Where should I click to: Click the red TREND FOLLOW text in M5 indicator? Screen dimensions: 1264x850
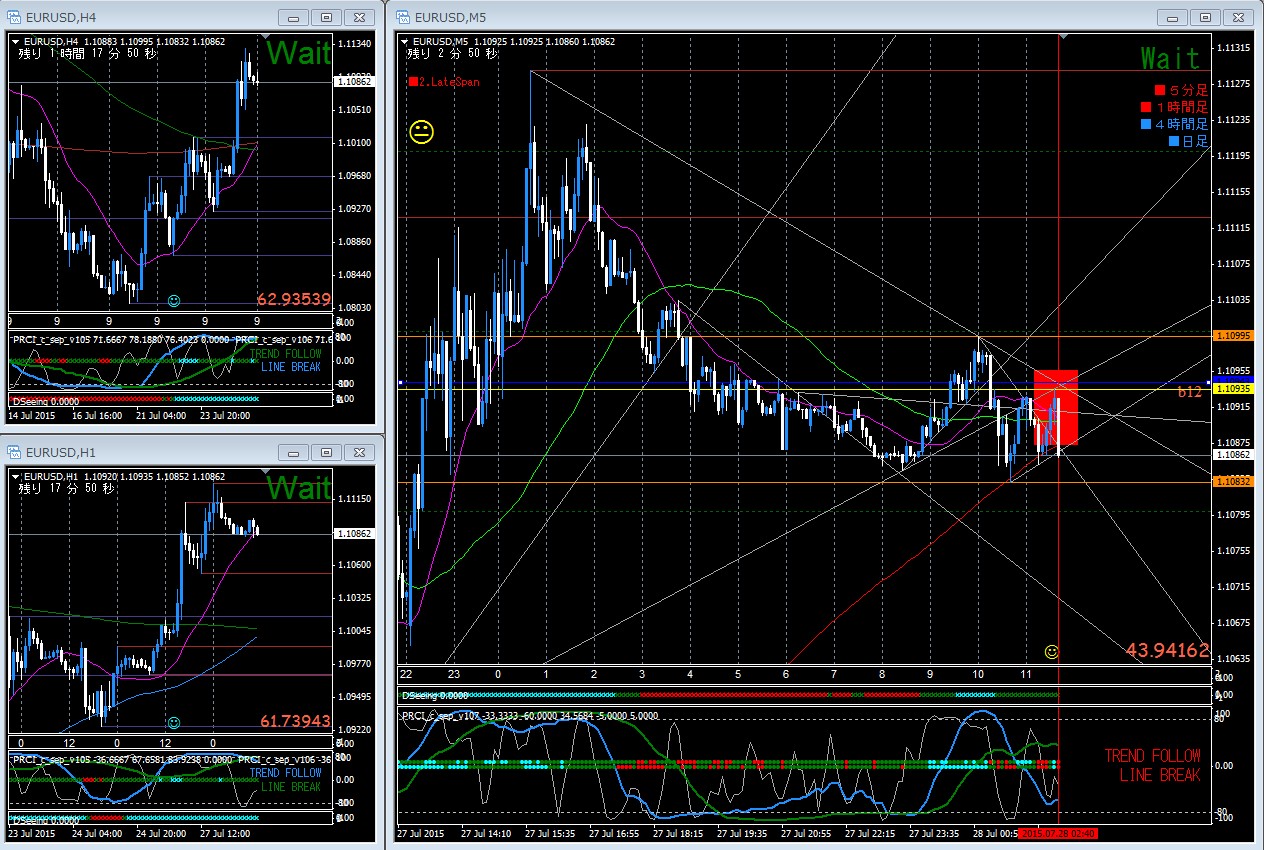[1152, 756]
